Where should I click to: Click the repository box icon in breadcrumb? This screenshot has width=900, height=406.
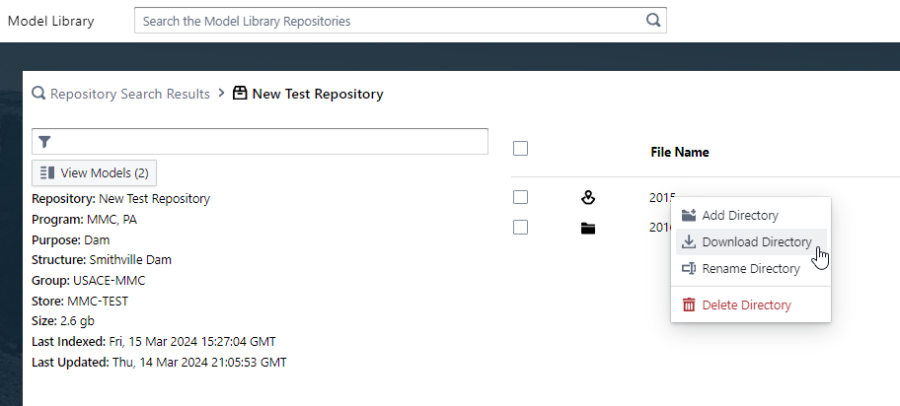[x=239, y=94]
